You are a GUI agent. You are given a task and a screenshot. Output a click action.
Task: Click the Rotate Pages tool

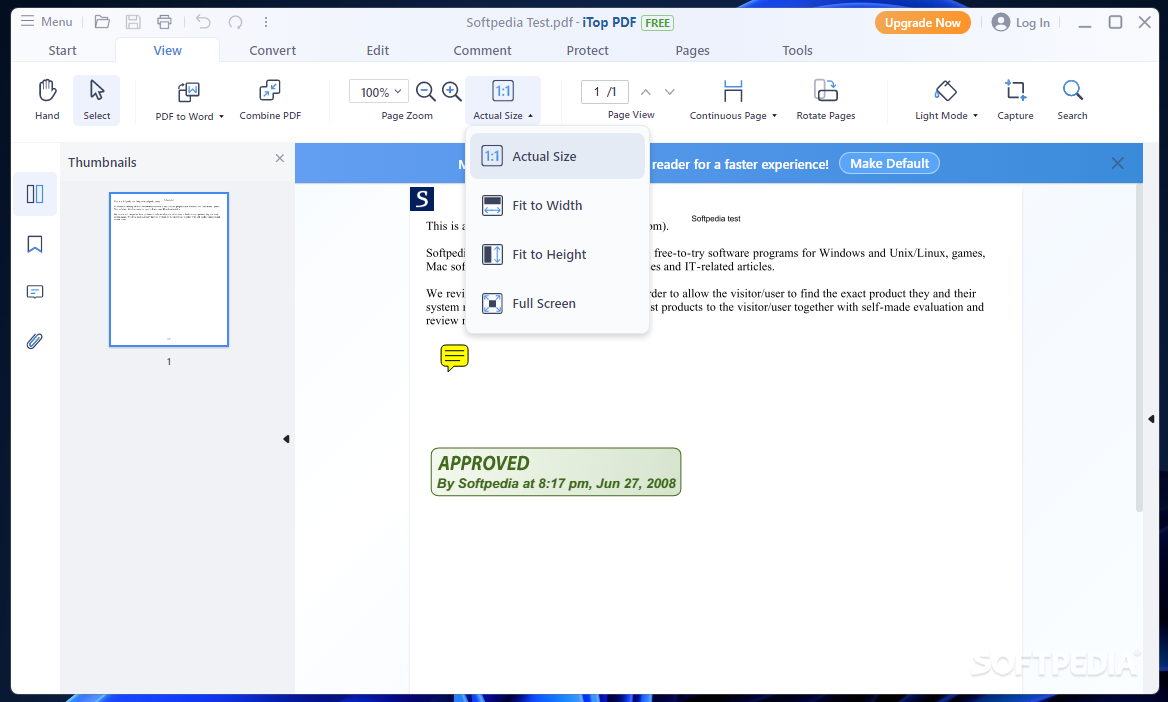(x=825, y=99)
